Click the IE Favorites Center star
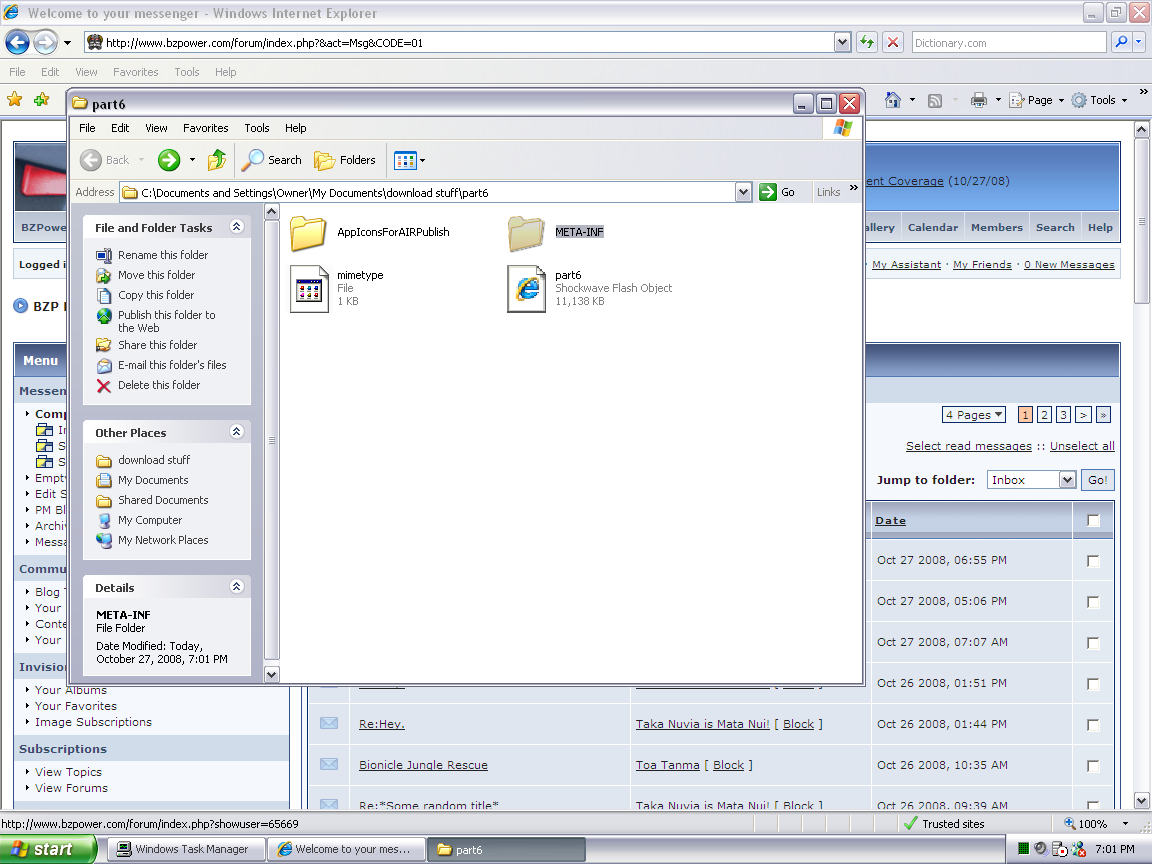The width and height of the screenshot is (1152, 864). point(15,99)
